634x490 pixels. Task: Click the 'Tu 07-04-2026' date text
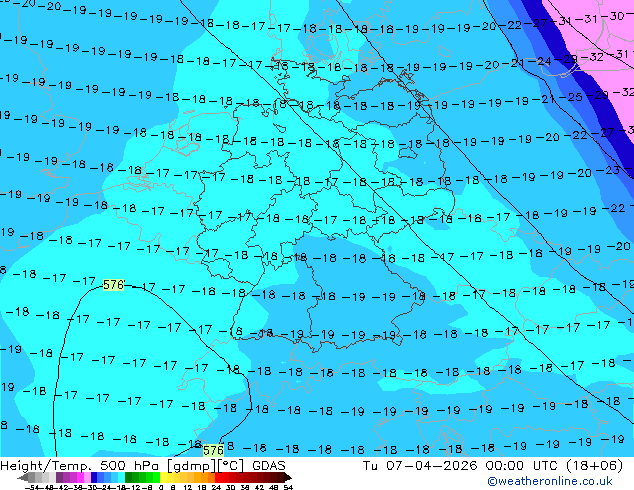(420, 466)
